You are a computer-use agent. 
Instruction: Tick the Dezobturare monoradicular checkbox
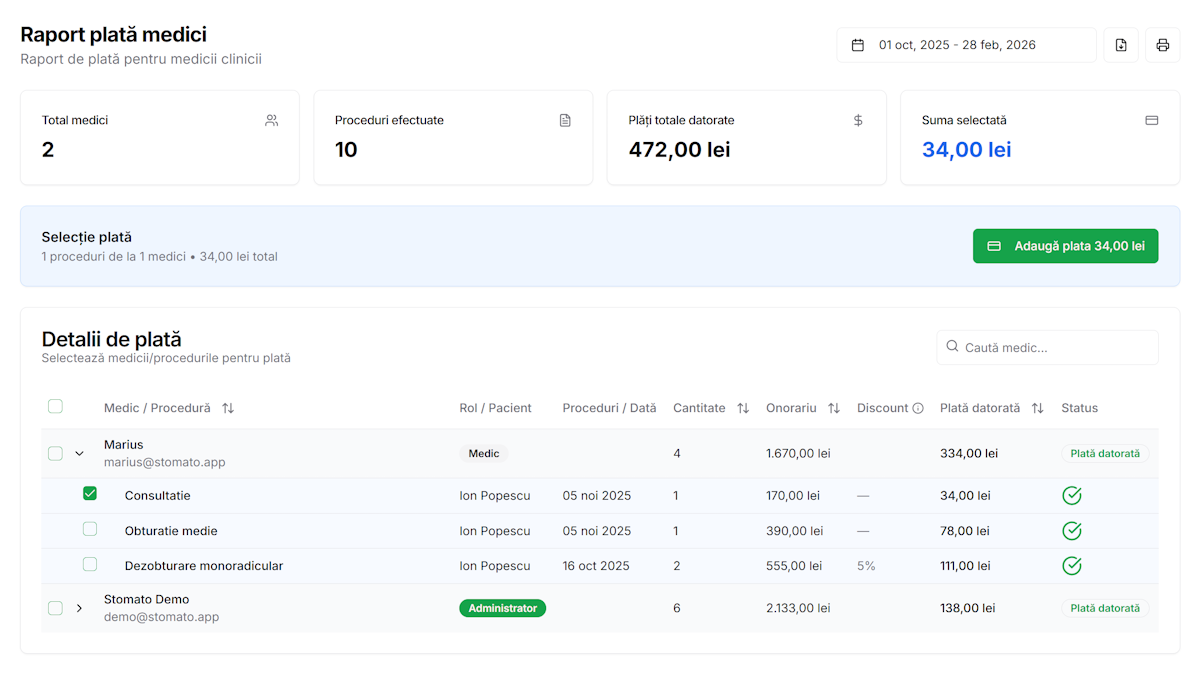click(x=90, y=564)
